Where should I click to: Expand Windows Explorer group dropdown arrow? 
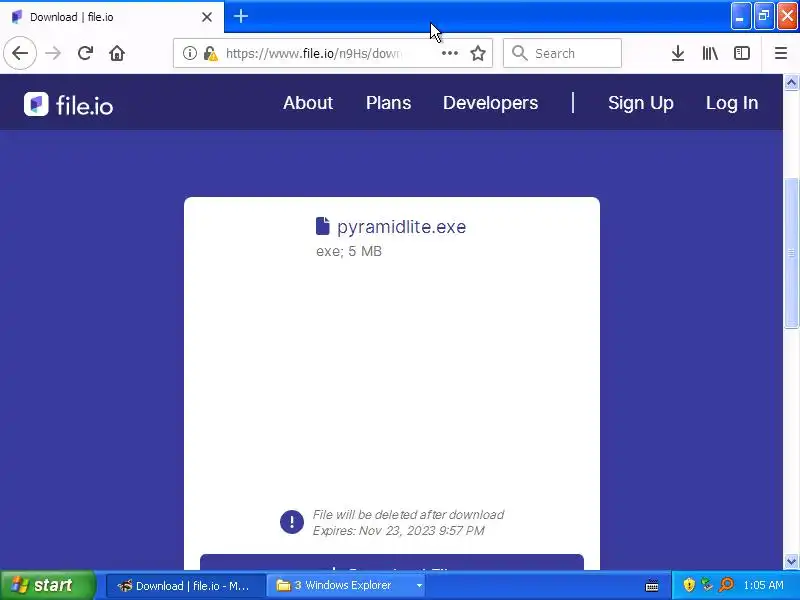[419, 585]
